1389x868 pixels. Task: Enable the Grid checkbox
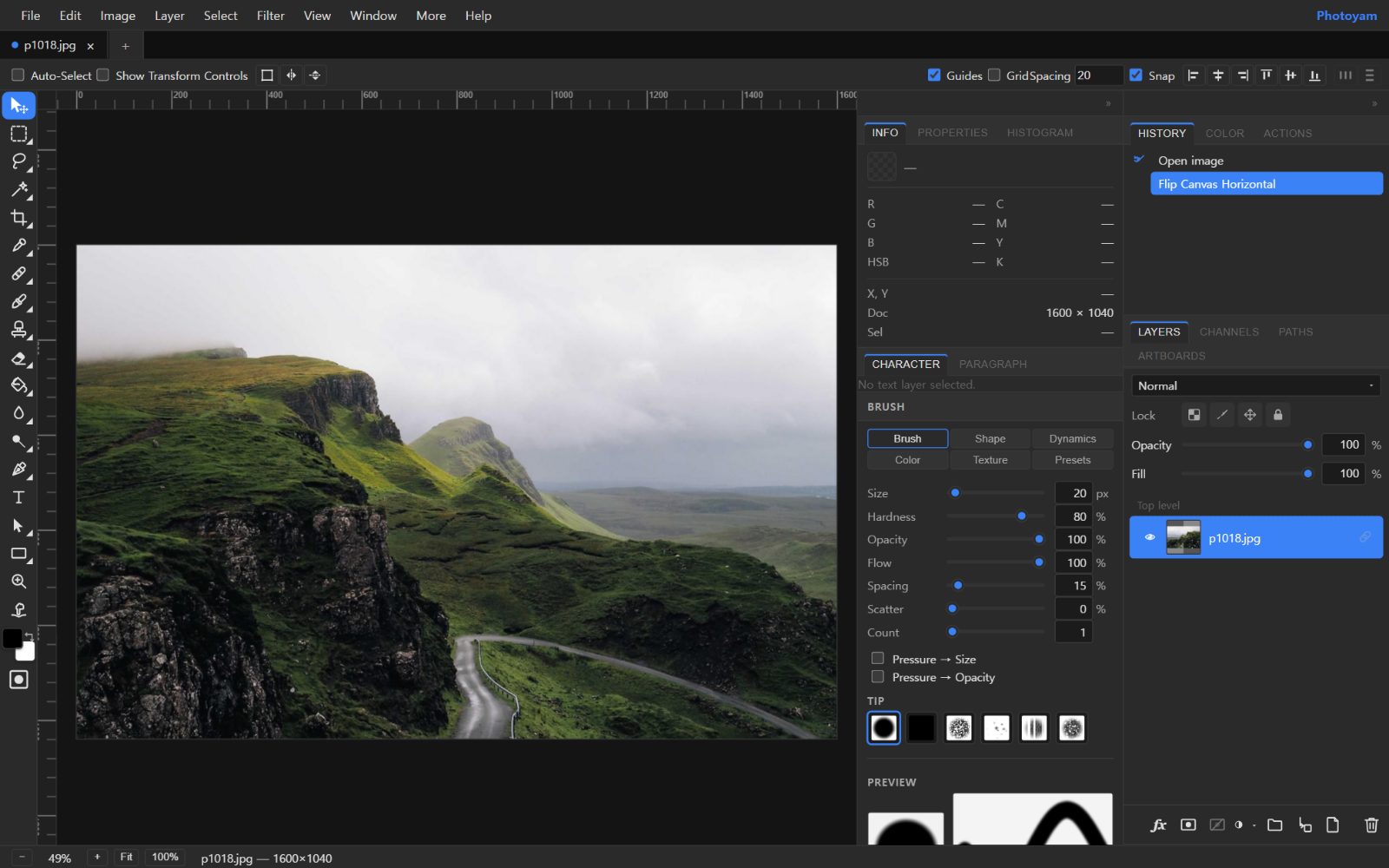pyautogui.click(x=994, y=76)
